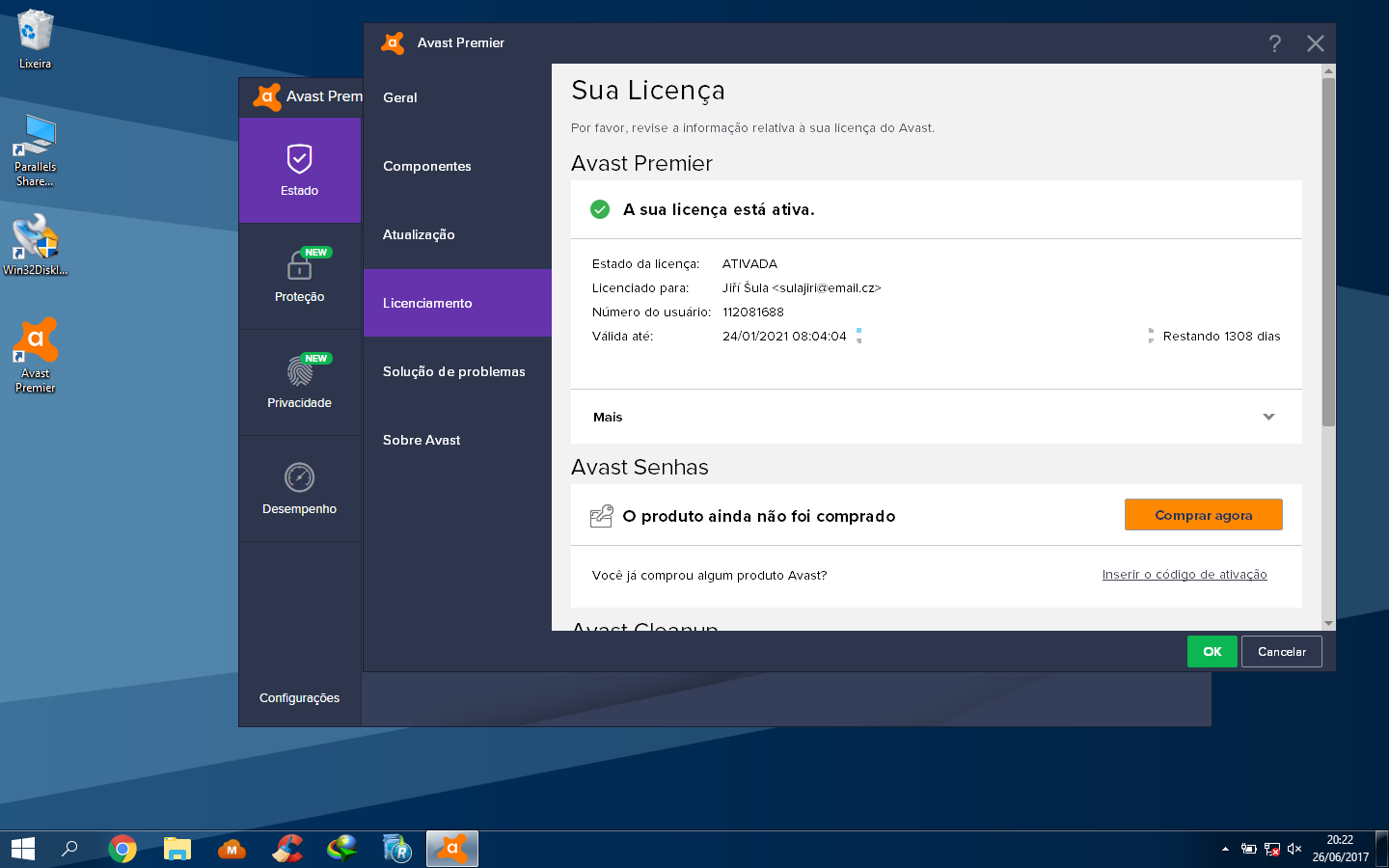Select the Geral settings tab
1389x868 pixels.
pyautogui.click(x=457, y=97)
